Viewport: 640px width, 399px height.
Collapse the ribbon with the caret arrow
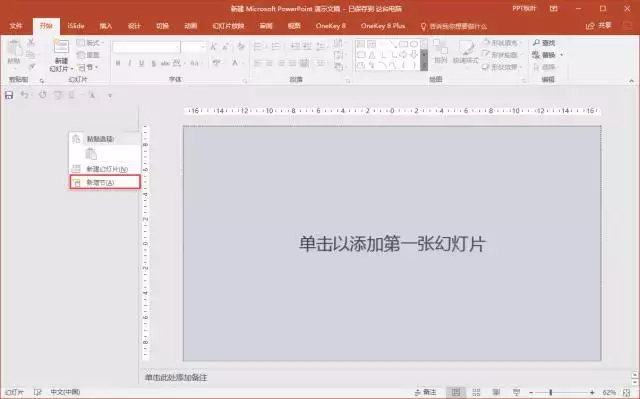pos(631,81)
